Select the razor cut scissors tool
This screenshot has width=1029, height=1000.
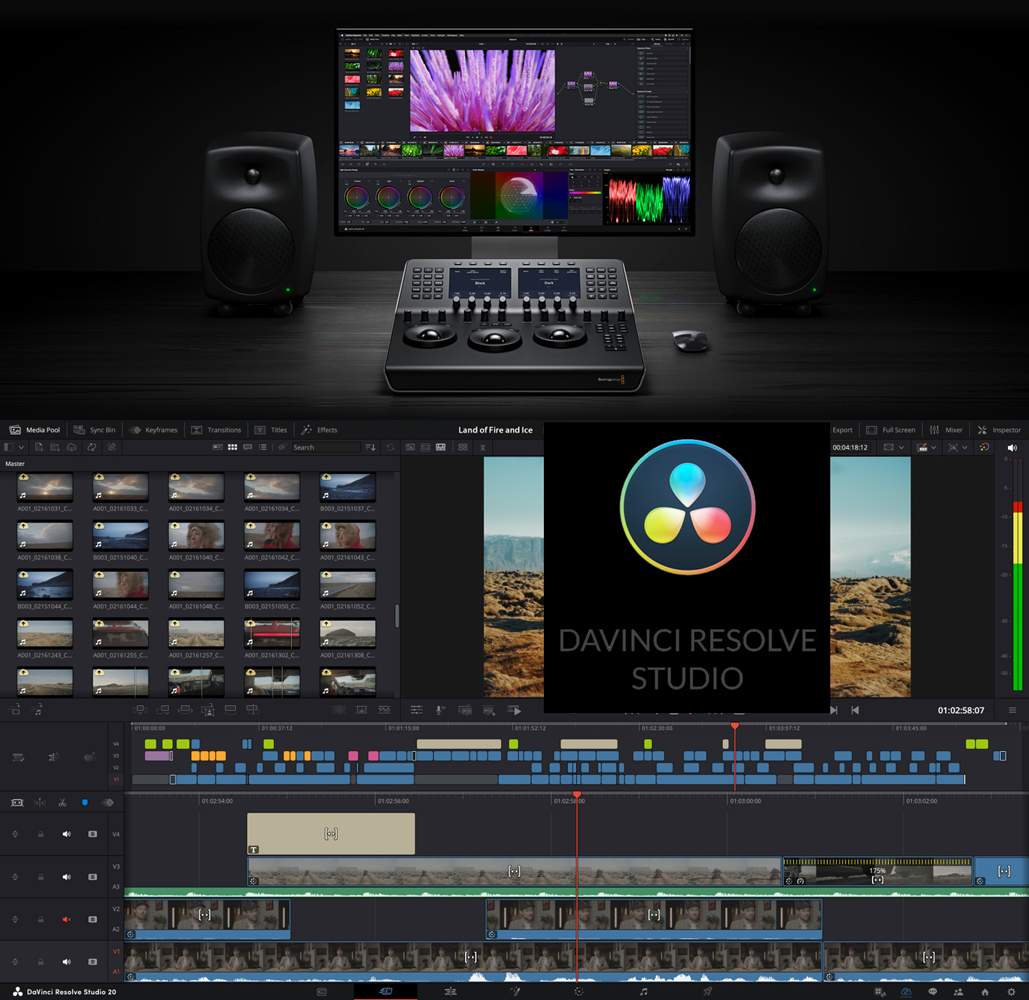pos(62,802)
